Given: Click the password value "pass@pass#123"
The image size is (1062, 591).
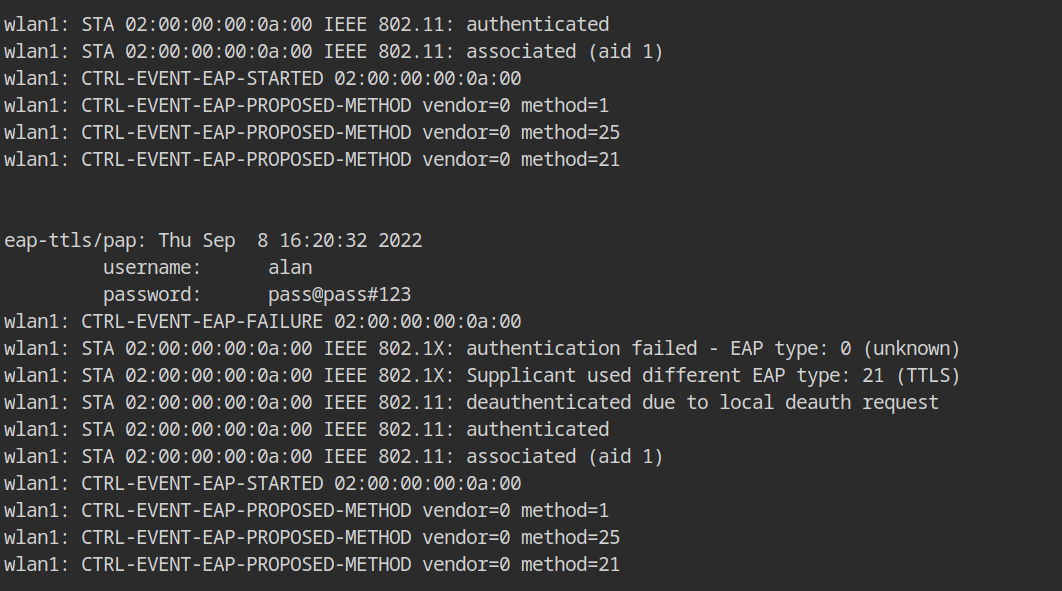Looking at the screenshot, I should point(339,295).
